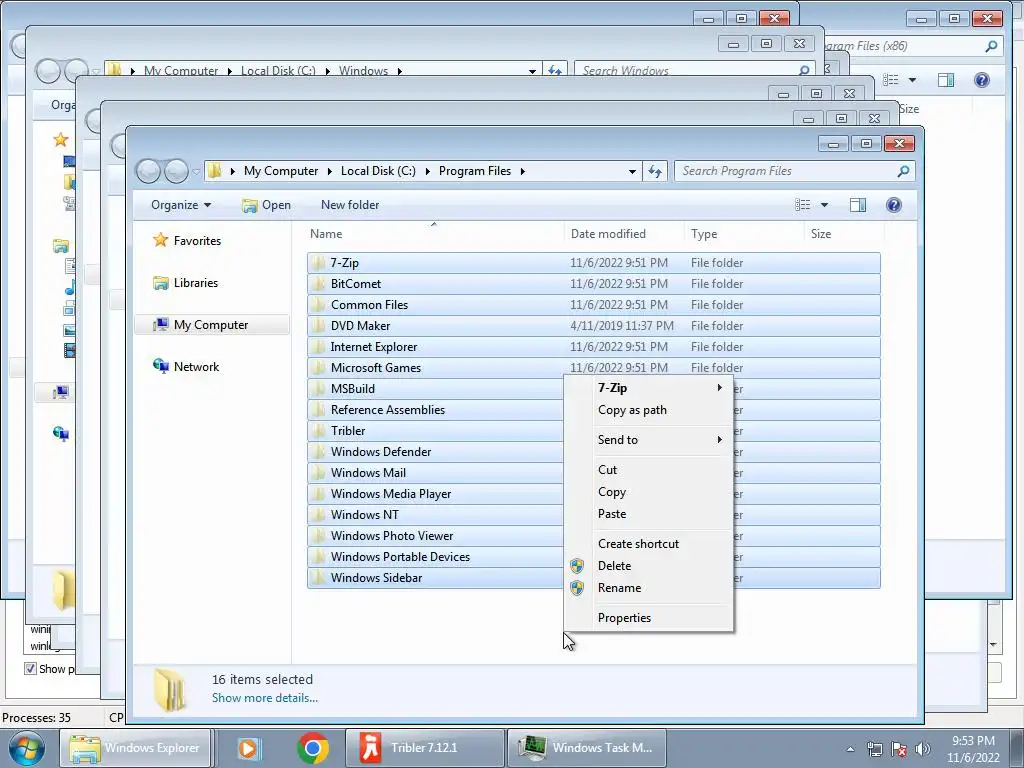The width and height of the screenshot is (1024, 768).
Task: Open Google Chrome from the taskbar
Action: click(313, 748)
